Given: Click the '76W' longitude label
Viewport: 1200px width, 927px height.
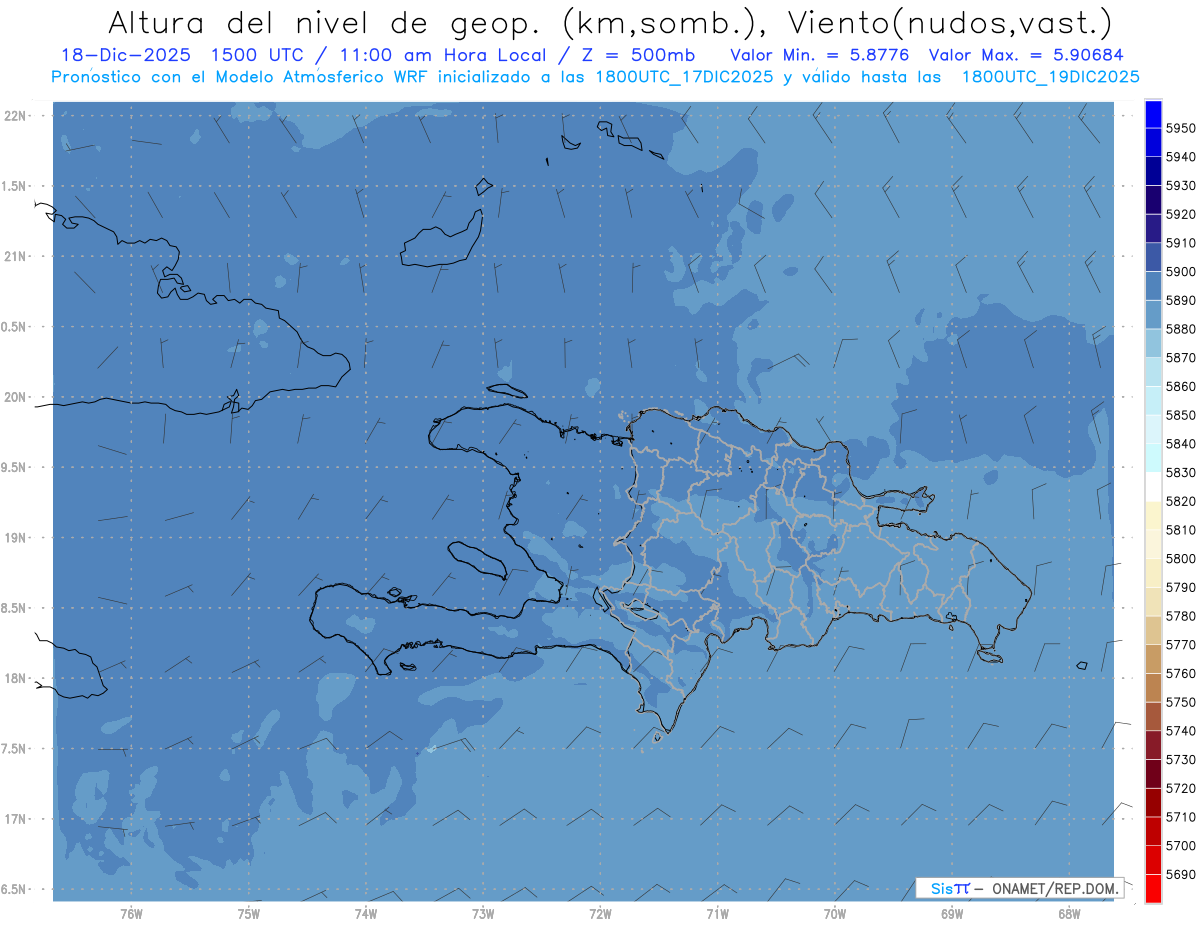Looking at the screenshot, I should [x=131, y=914].
